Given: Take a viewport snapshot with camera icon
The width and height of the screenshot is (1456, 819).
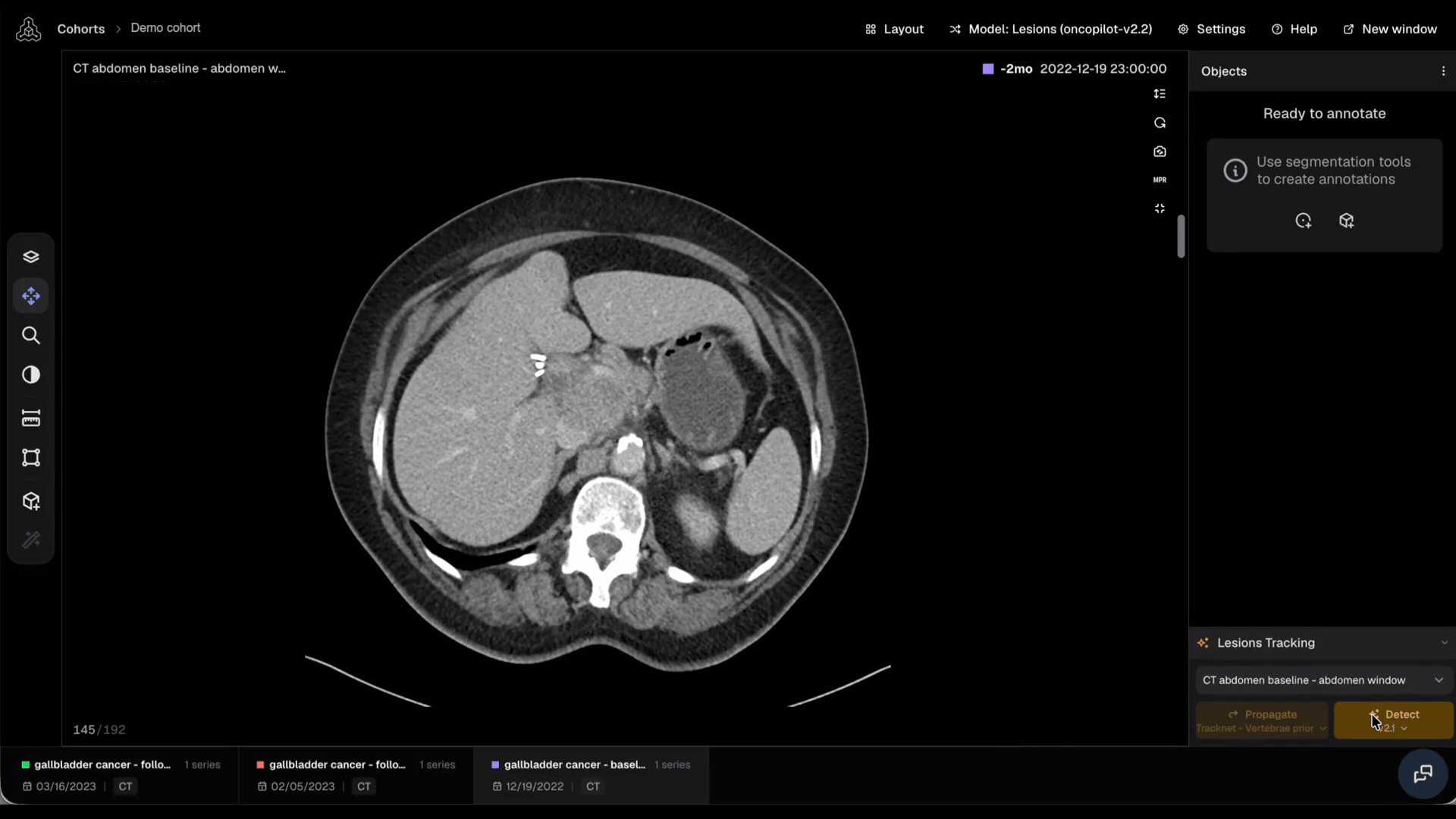Looking at the screenshot, I should point(1159,152).
